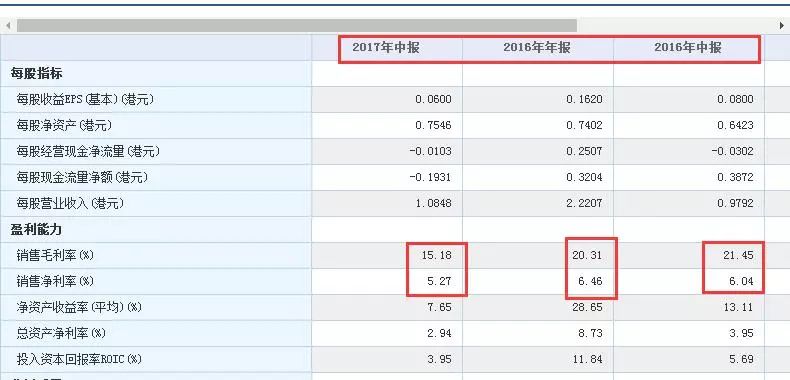Click the cash flow value 0.3204

tap(584, 177)
